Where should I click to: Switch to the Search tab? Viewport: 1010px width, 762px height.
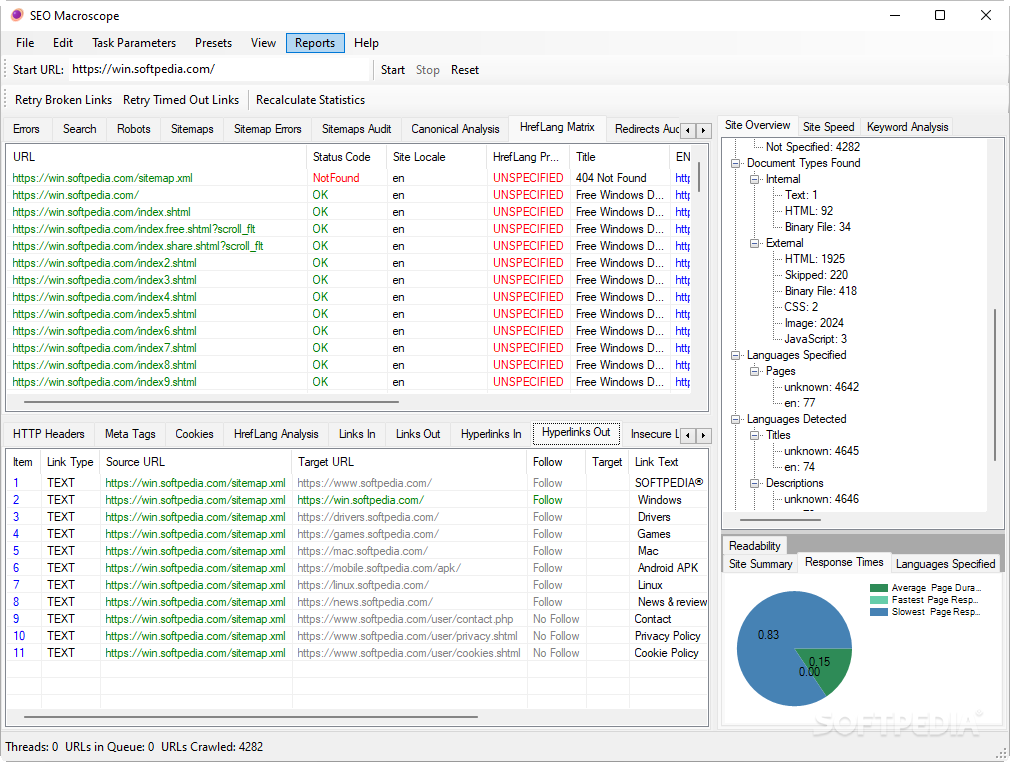(79, 129)
